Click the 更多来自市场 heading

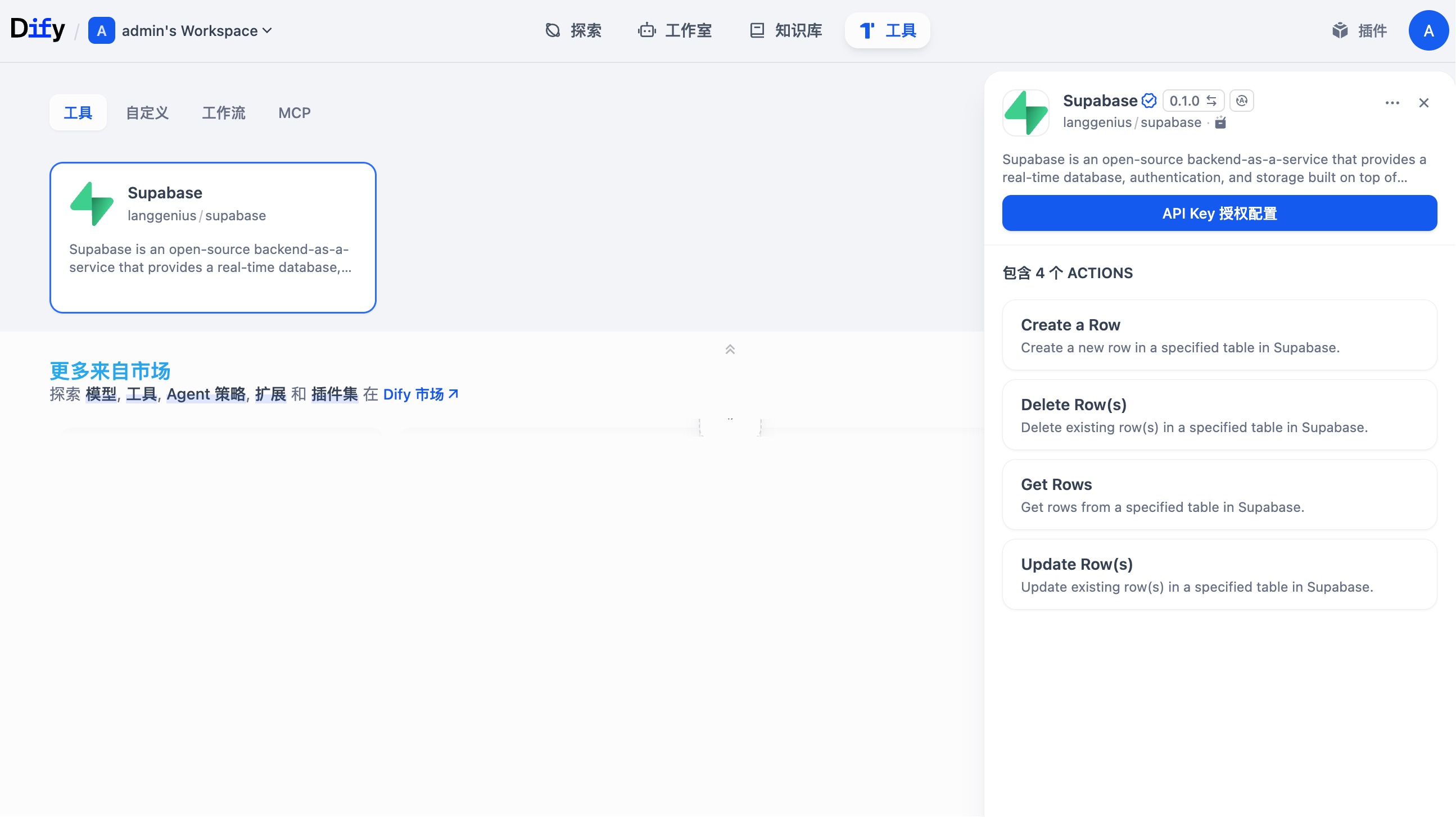click(110, 371)
